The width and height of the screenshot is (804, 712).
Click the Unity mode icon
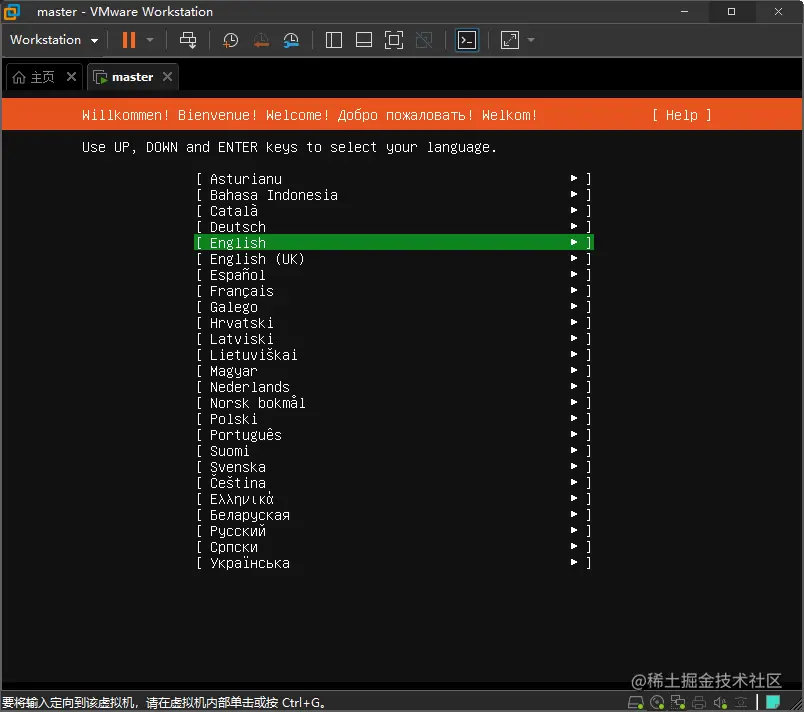(424, 40)
